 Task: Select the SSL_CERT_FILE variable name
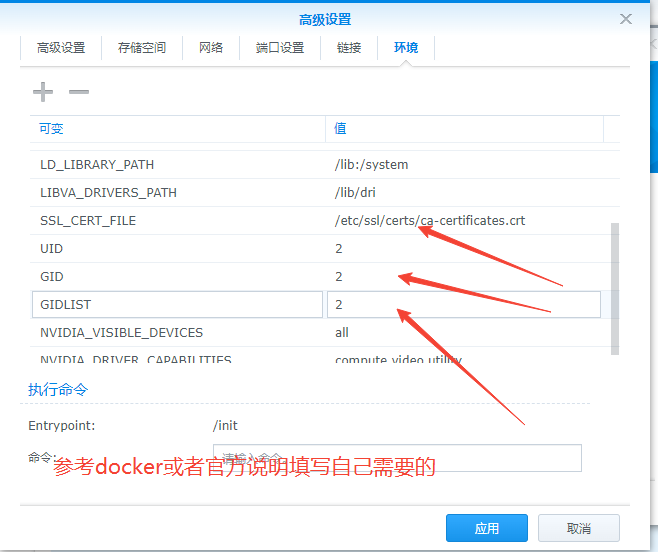(x=88, y=221)
